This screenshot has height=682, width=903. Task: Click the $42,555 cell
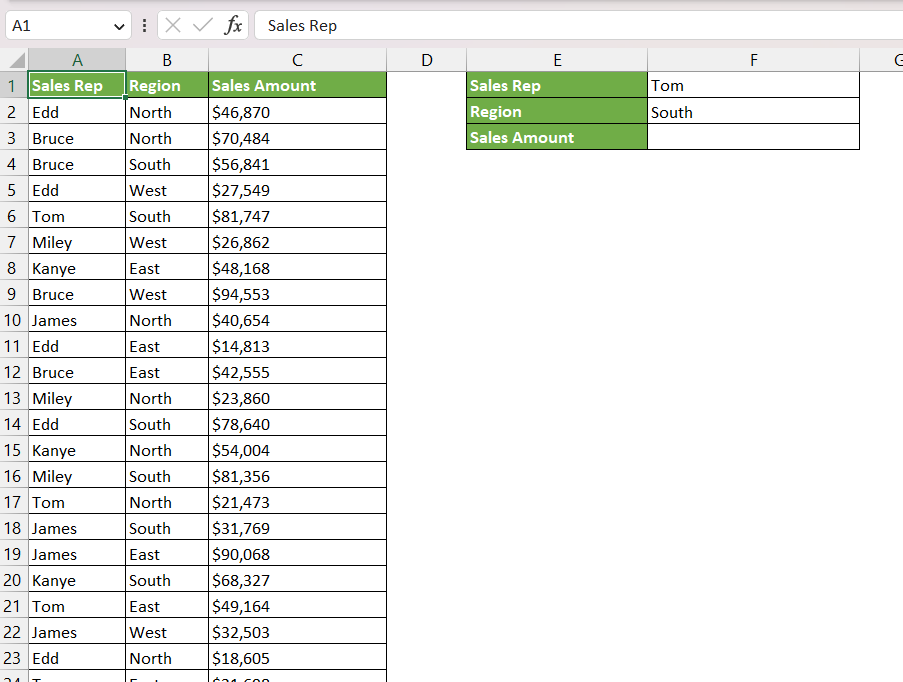tap(297, 372)
